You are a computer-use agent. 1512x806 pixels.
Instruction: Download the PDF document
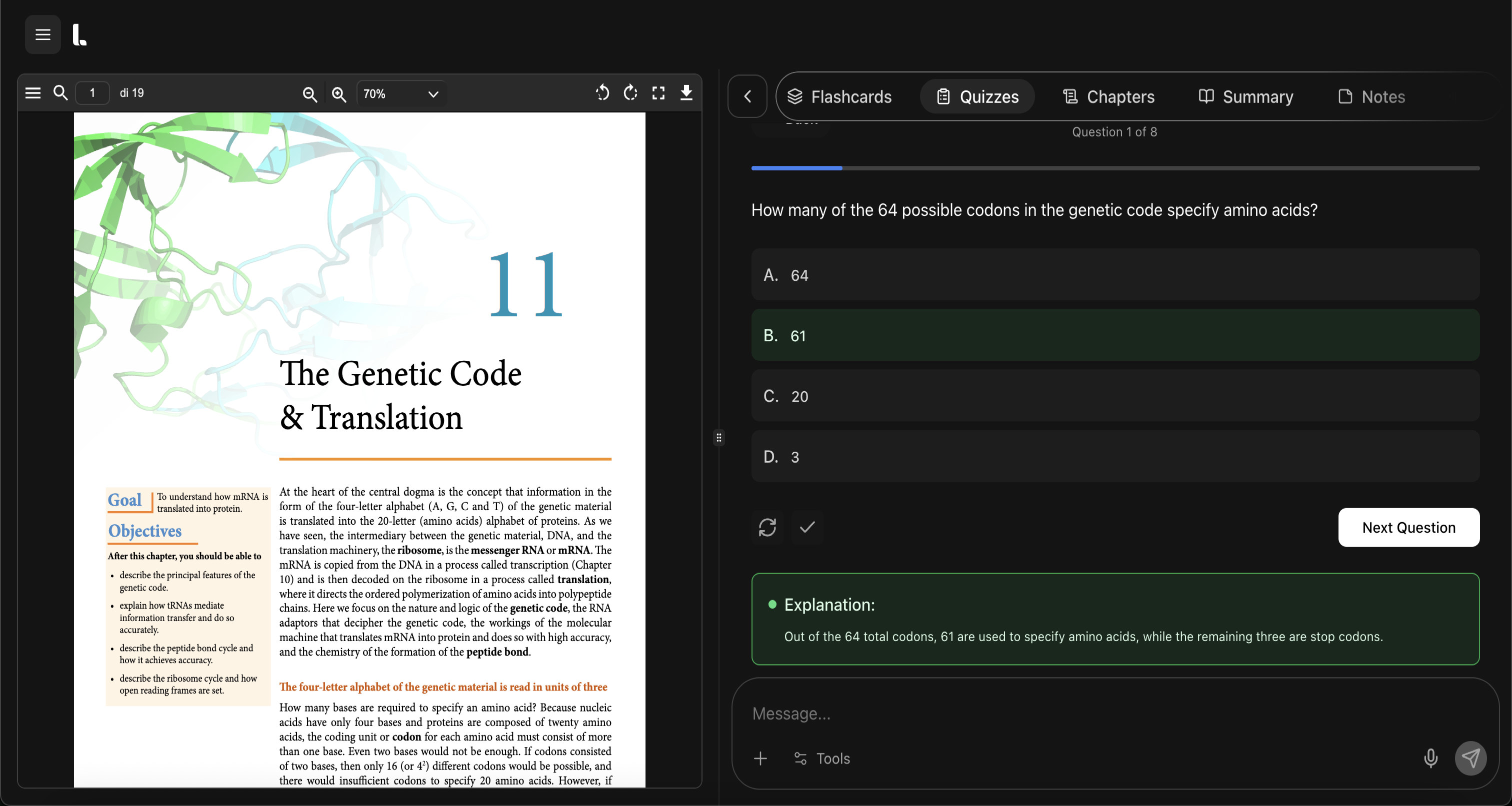point(686,93)
